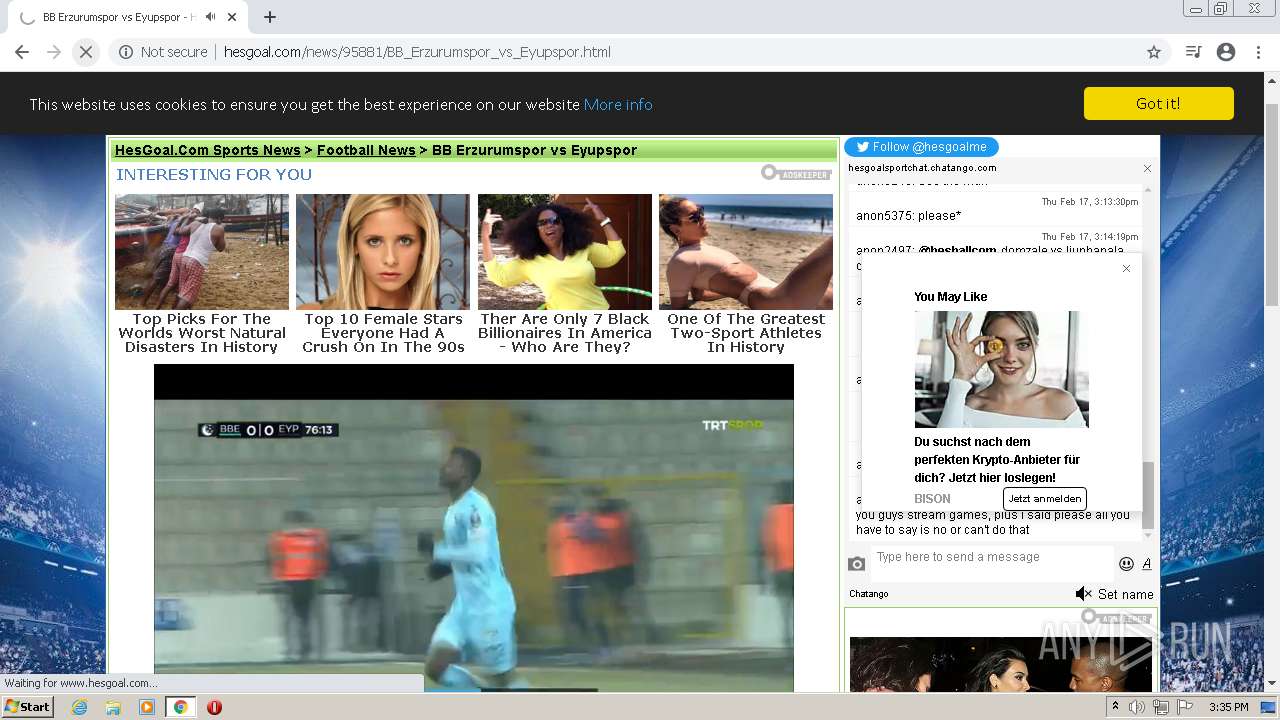1280x720 pixels.
Task: Attach image with the camera icon
Action: [857, 564]
